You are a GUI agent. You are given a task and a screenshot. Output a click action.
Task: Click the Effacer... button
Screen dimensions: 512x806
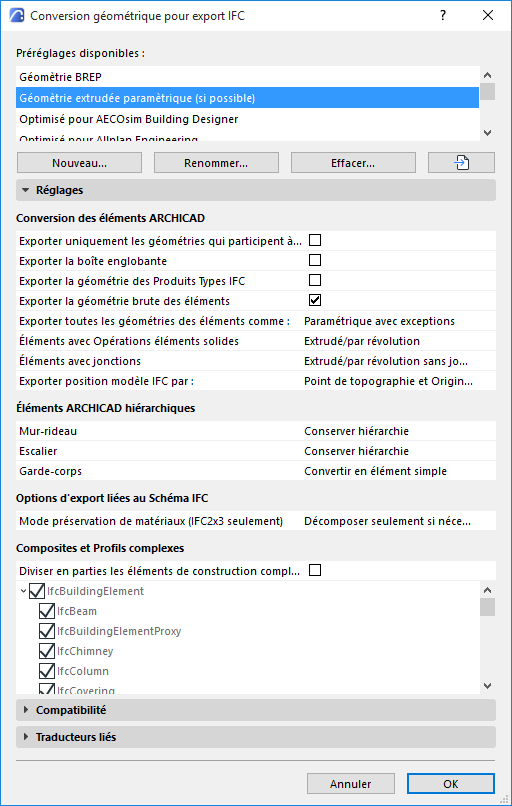pyautogui.click(x=353, y=163)
